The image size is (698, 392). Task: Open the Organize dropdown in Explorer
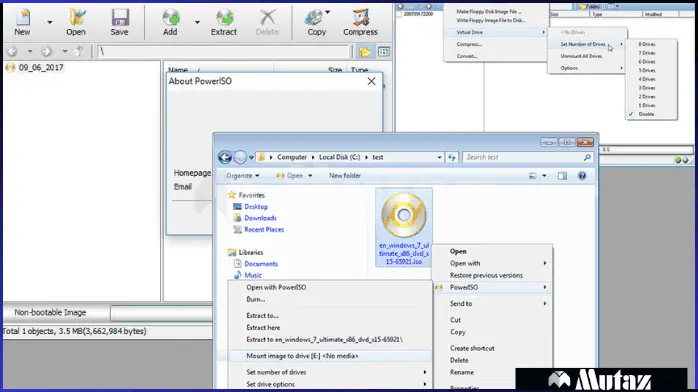tap(243, 176)
